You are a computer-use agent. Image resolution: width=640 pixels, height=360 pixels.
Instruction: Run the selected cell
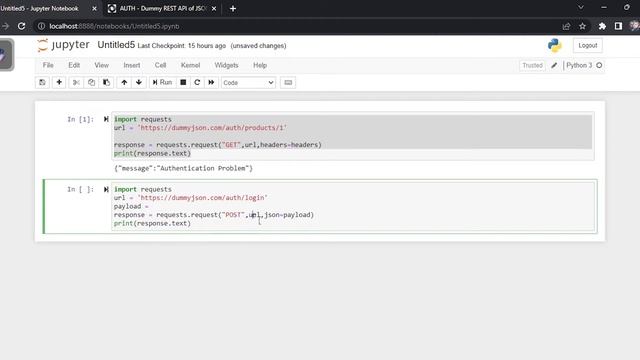162,82
